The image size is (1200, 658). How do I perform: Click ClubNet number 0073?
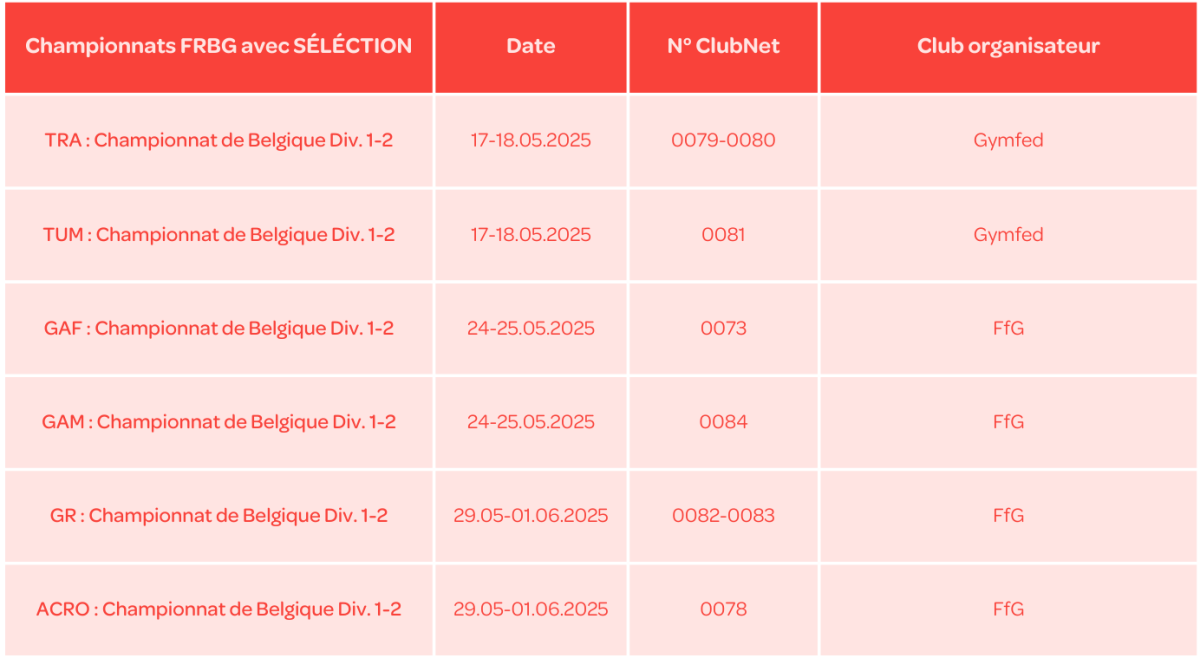click(x=723, y=328)
